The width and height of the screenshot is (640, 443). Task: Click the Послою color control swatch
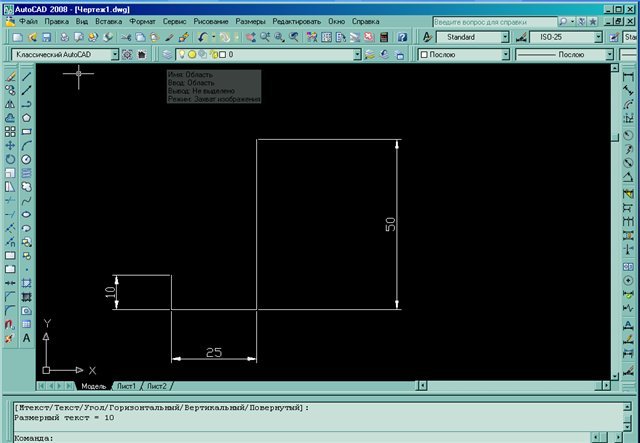click(425, 54)
